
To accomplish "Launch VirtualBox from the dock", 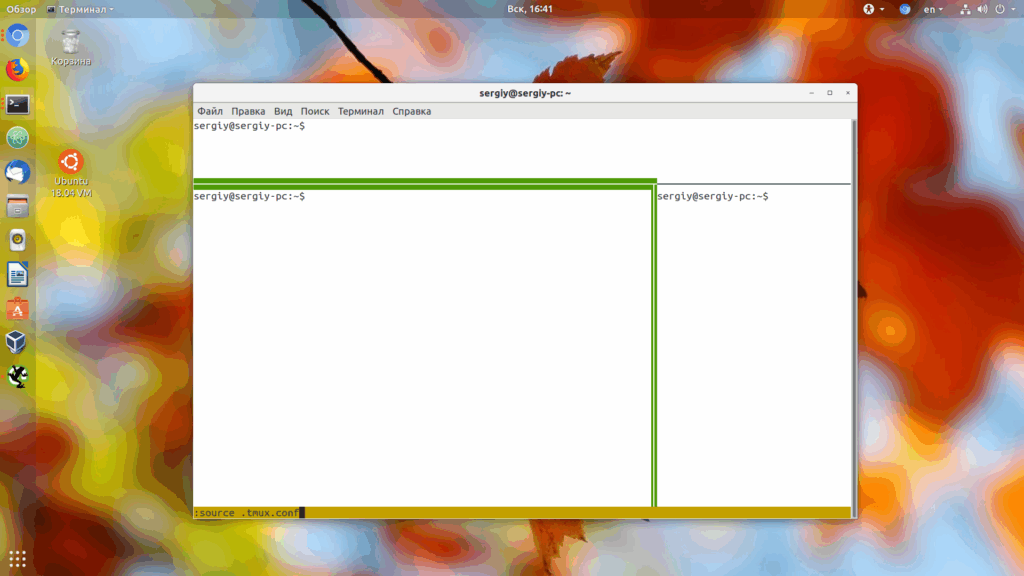I will click(x=16, y=342).
